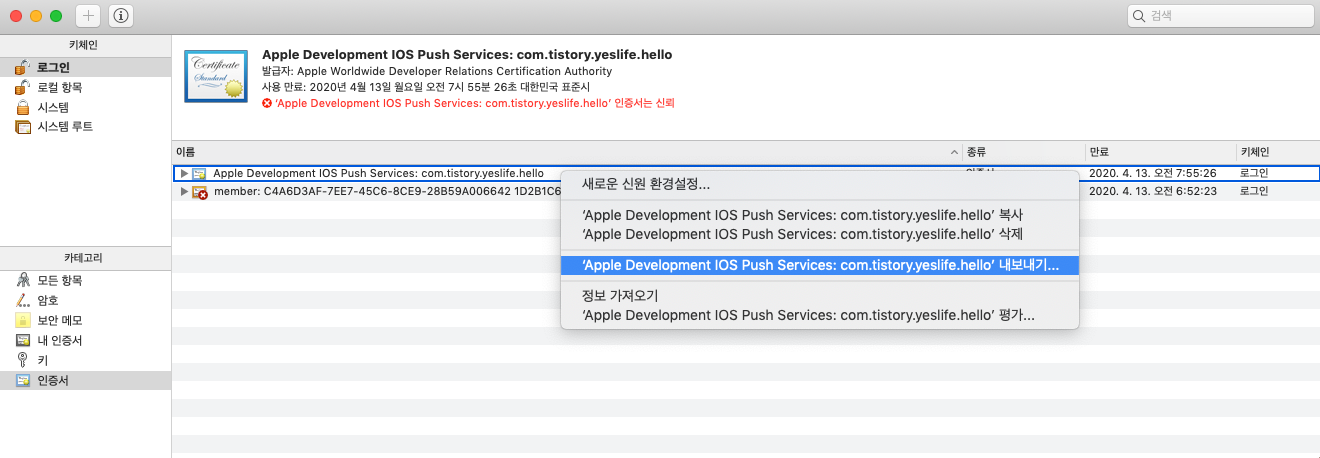
Task: Click the 카테고리 section header
Action: [83, 258]
